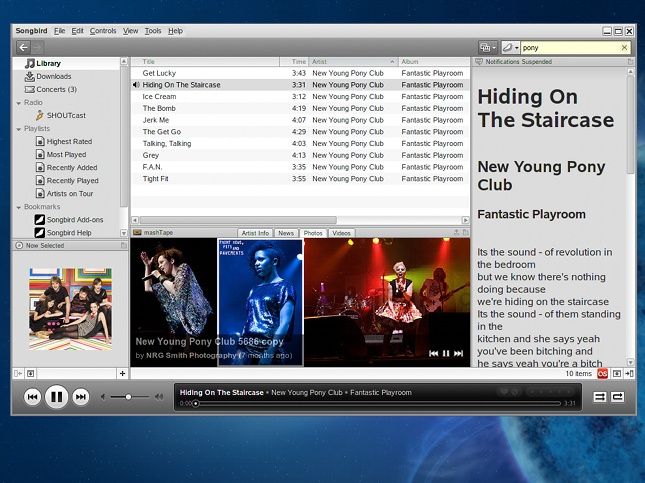Open the Highest Rated playlist

click(64, 142)
